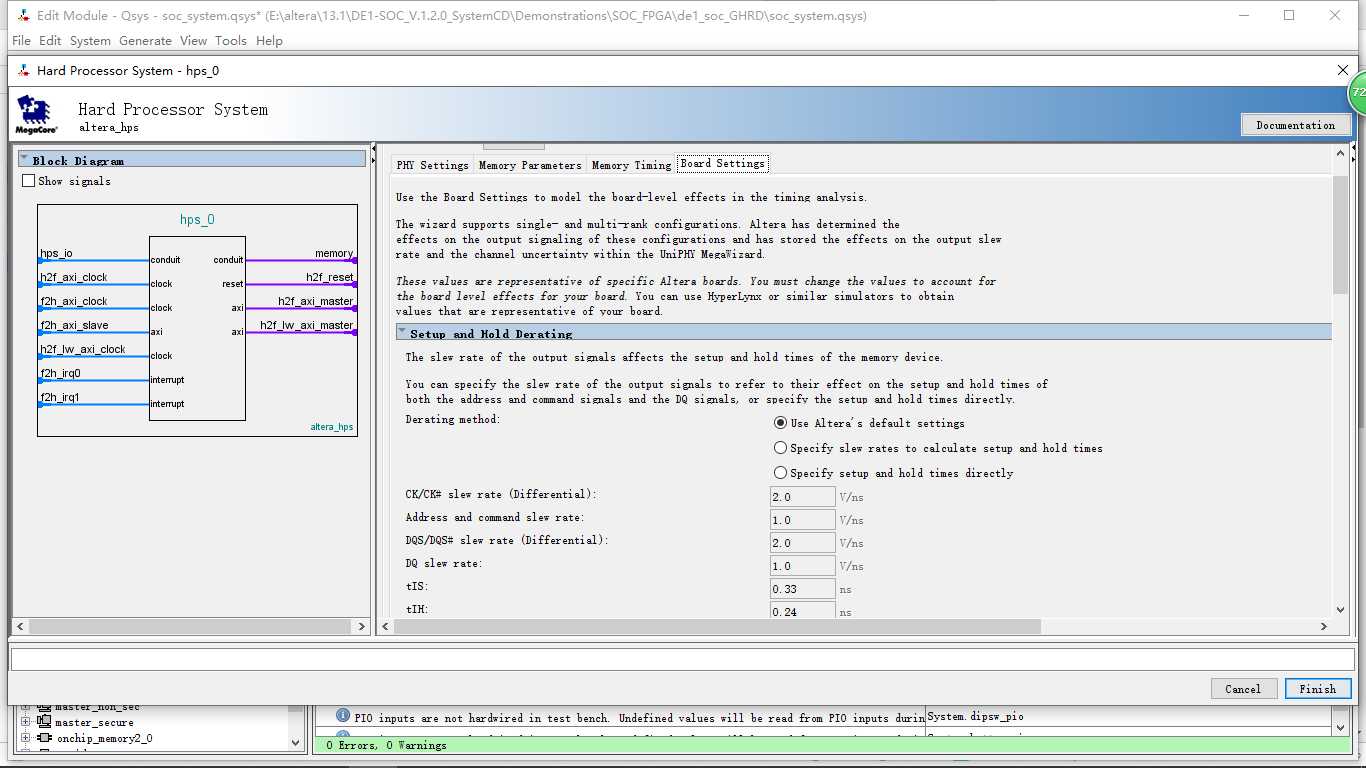Open the PHY Settings tab

coord(432,165)
